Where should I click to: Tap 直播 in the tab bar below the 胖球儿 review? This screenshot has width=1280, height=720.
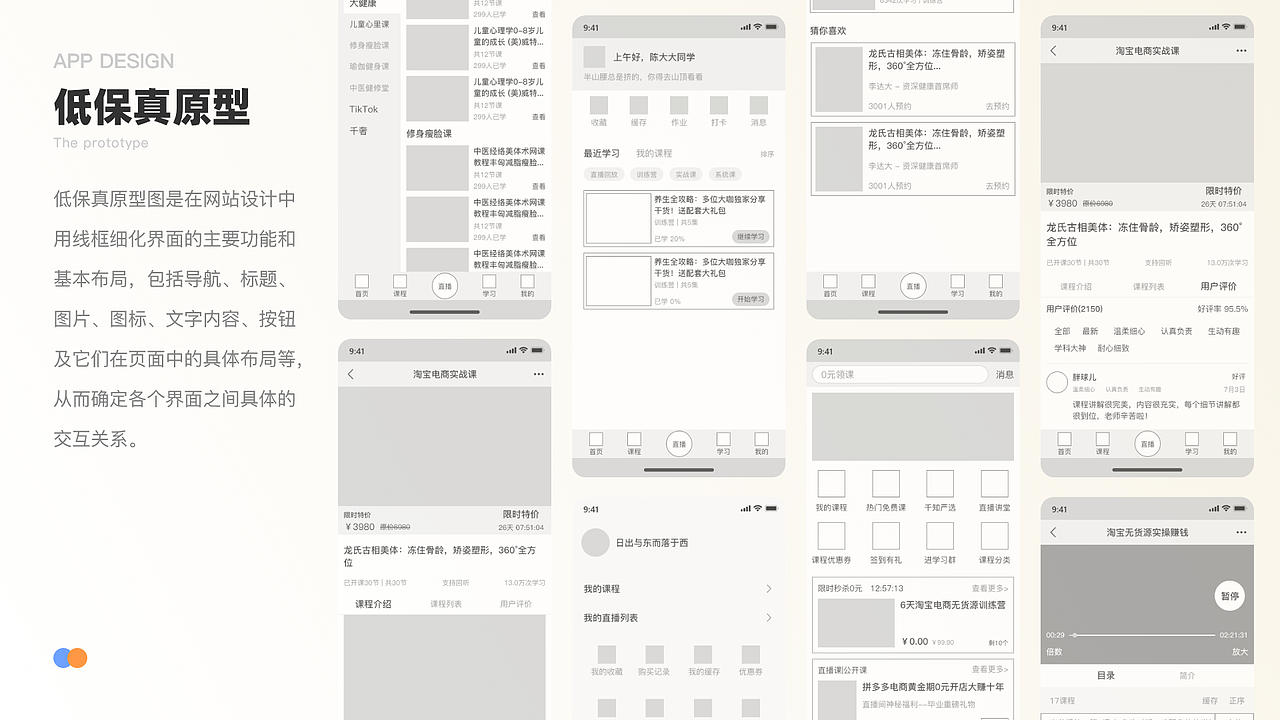pos(1147,444)
